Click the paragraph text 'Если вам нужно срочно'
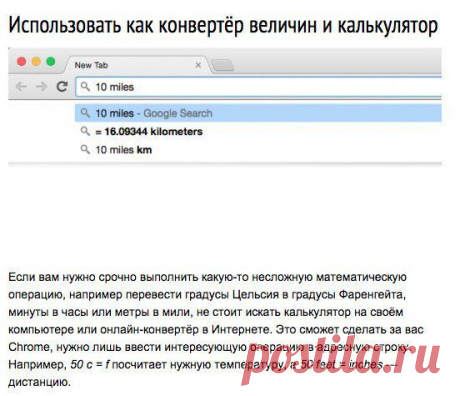 (73, 277)
